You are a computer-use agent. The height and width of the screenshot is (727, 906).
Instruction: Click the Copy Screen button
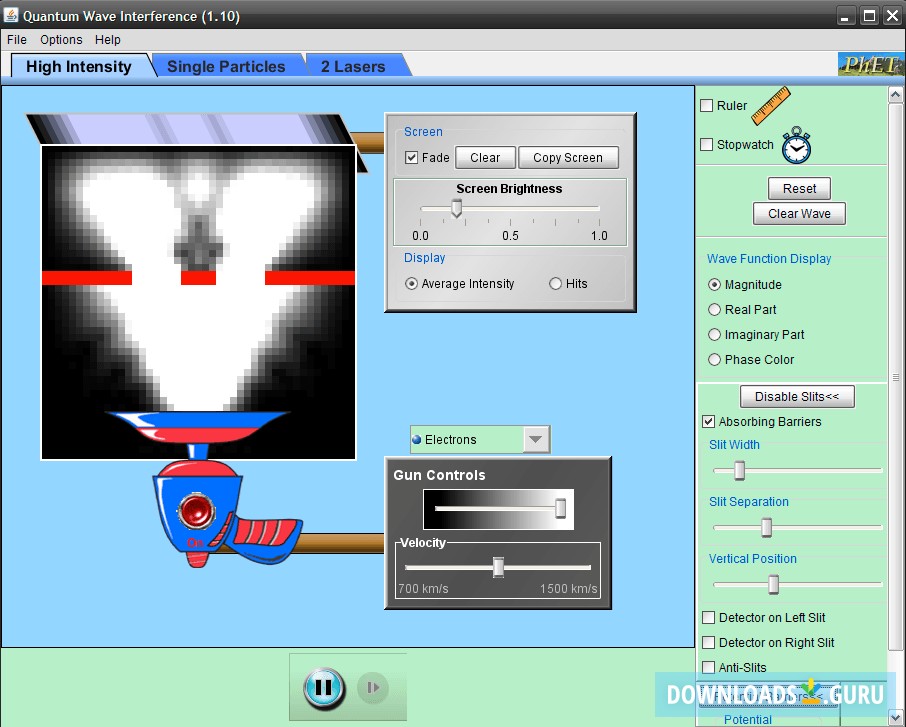(x=567, y=158)
